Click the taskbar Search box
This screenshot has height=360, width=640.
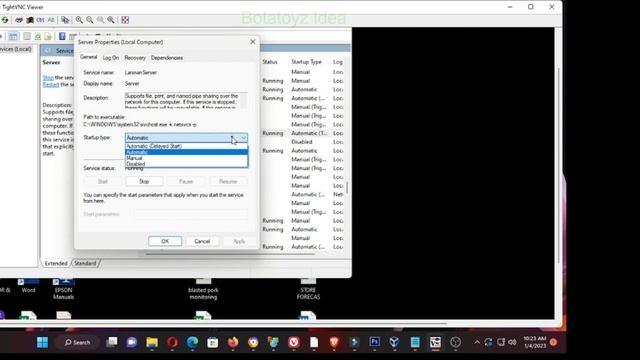coord(78,342)
